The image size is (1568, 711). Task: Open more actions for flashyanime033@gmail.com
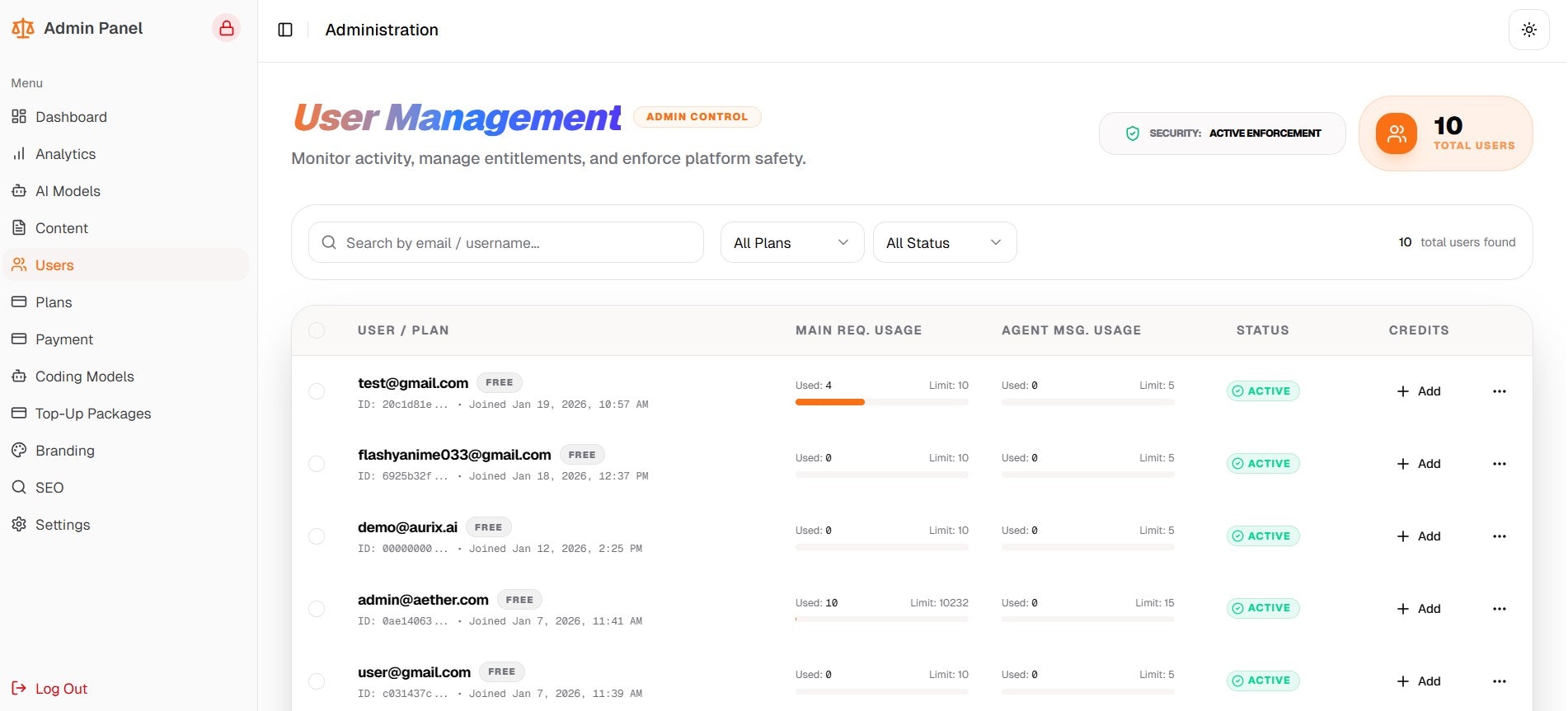1500,464
